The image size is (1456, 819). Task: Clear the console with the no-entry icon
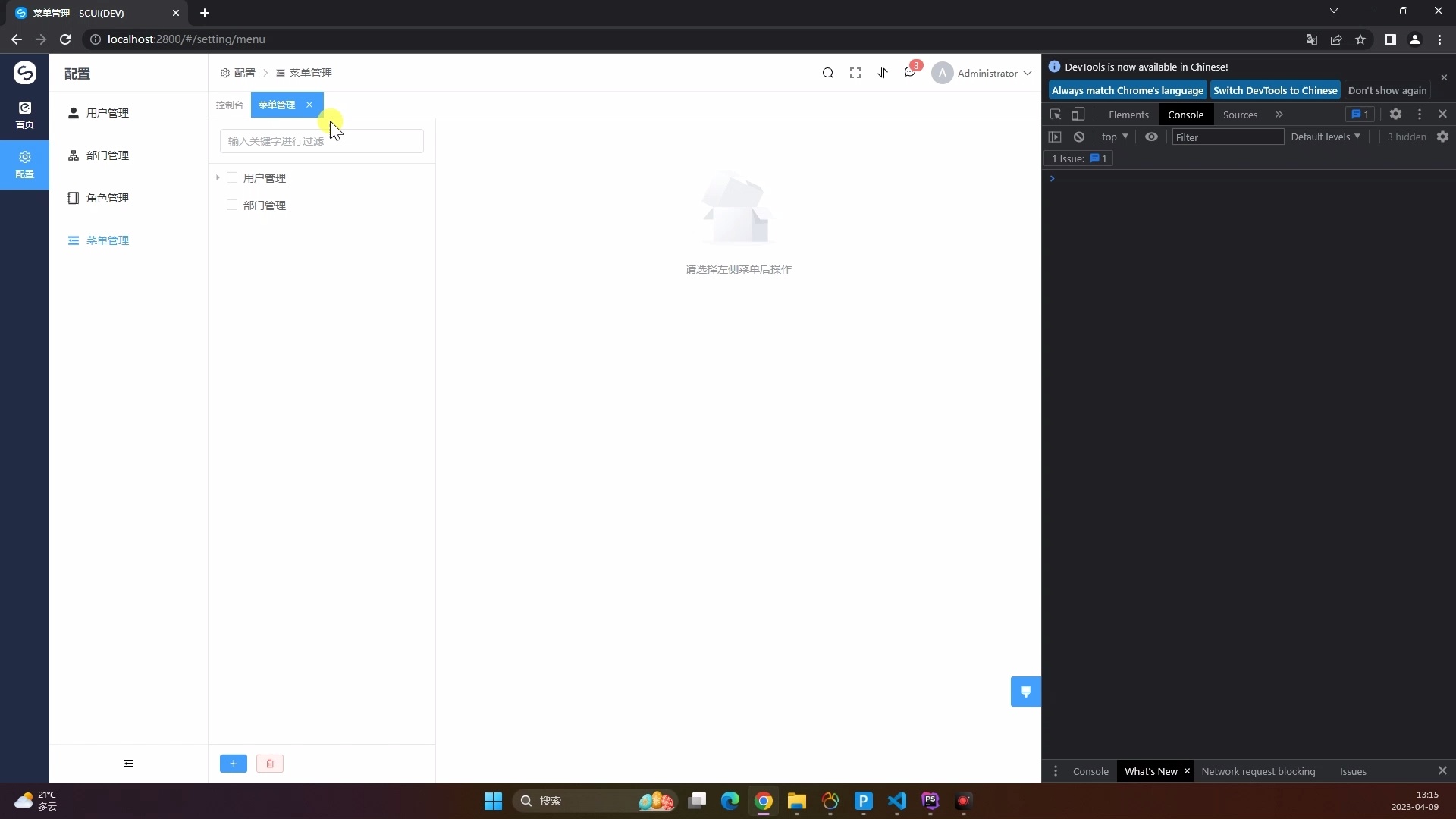[x=1079, y=136]
